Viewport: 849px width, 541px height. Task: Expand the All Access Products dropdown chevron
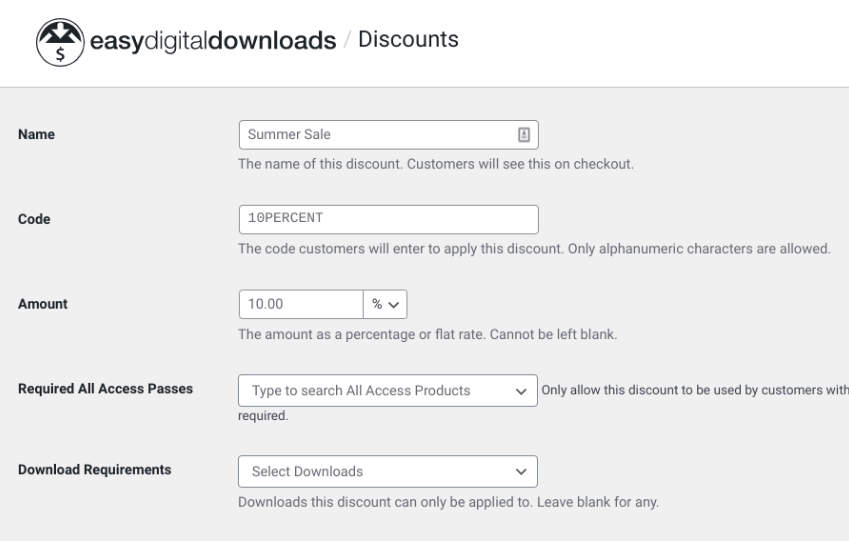click(519, 390)
